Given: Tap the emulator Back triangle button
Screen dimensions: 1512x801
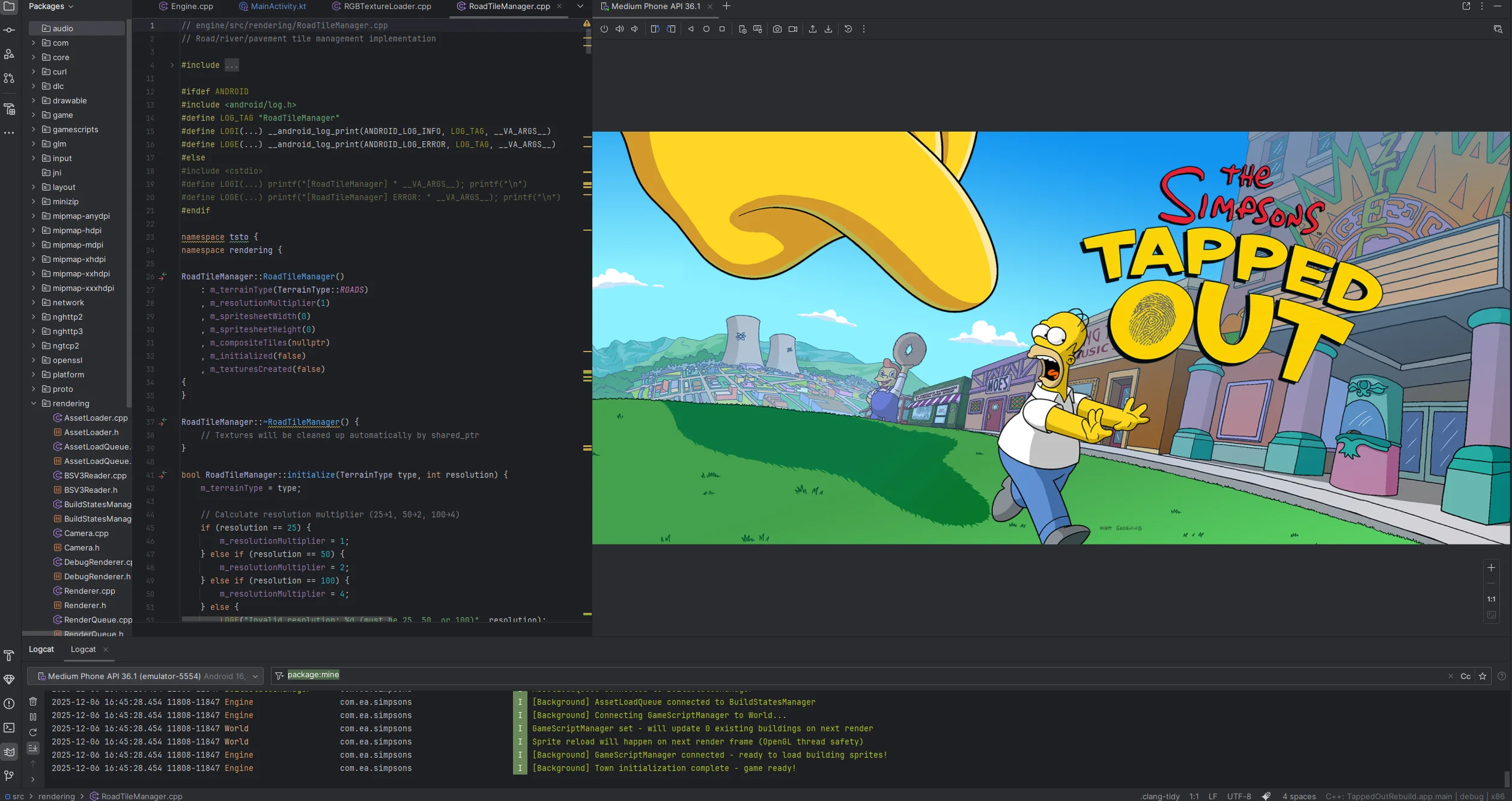Looking at the screenshot, I should 691,29.
